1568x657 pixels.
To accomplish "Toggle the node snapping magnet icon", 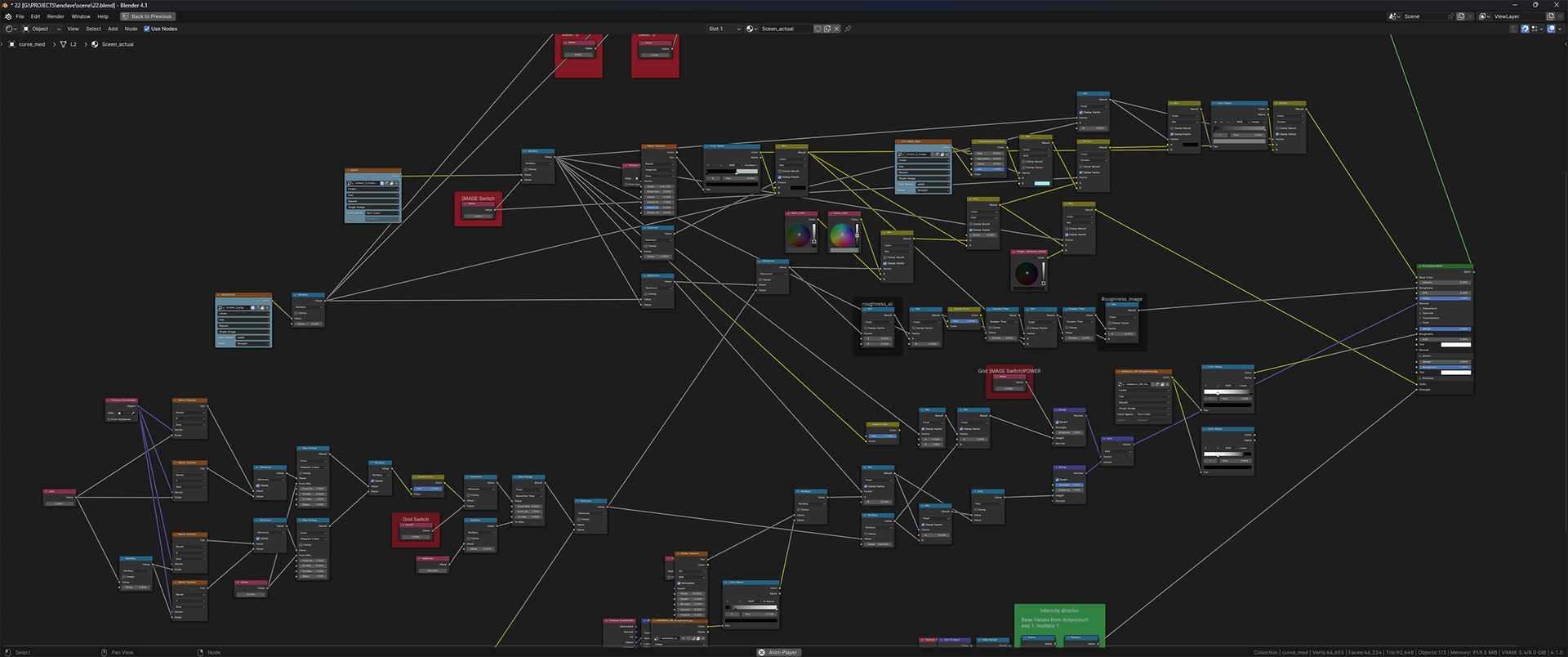I will pos(1525,29).
